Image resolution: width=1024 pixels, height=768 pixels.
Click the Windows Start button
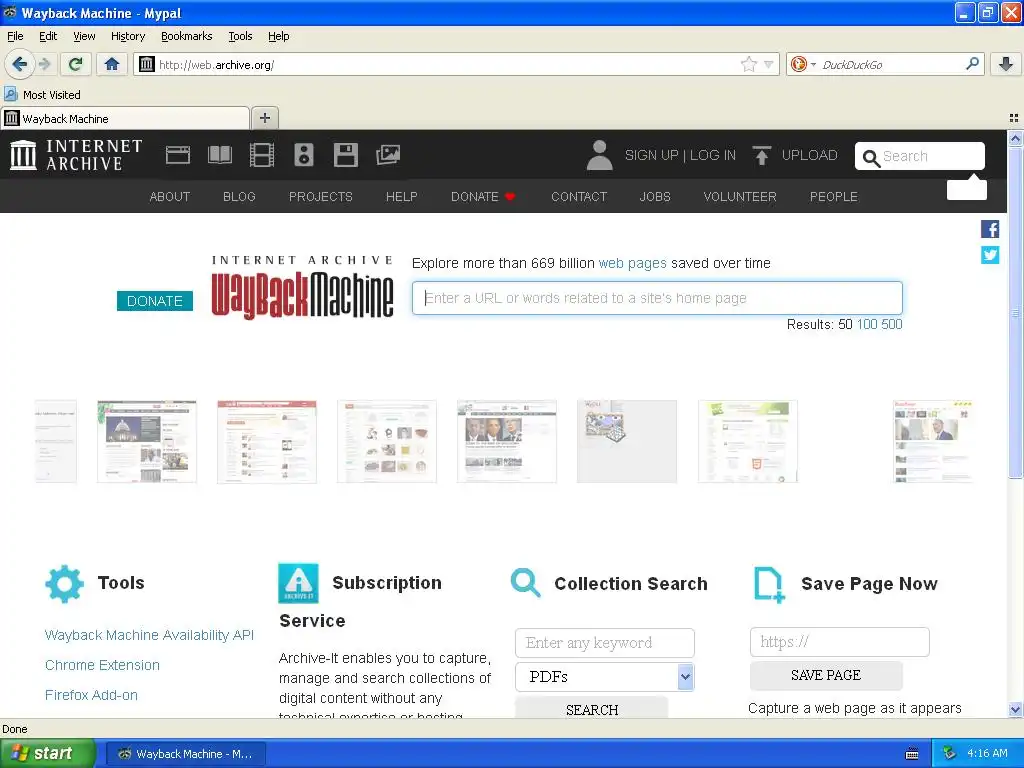(48, 753)
